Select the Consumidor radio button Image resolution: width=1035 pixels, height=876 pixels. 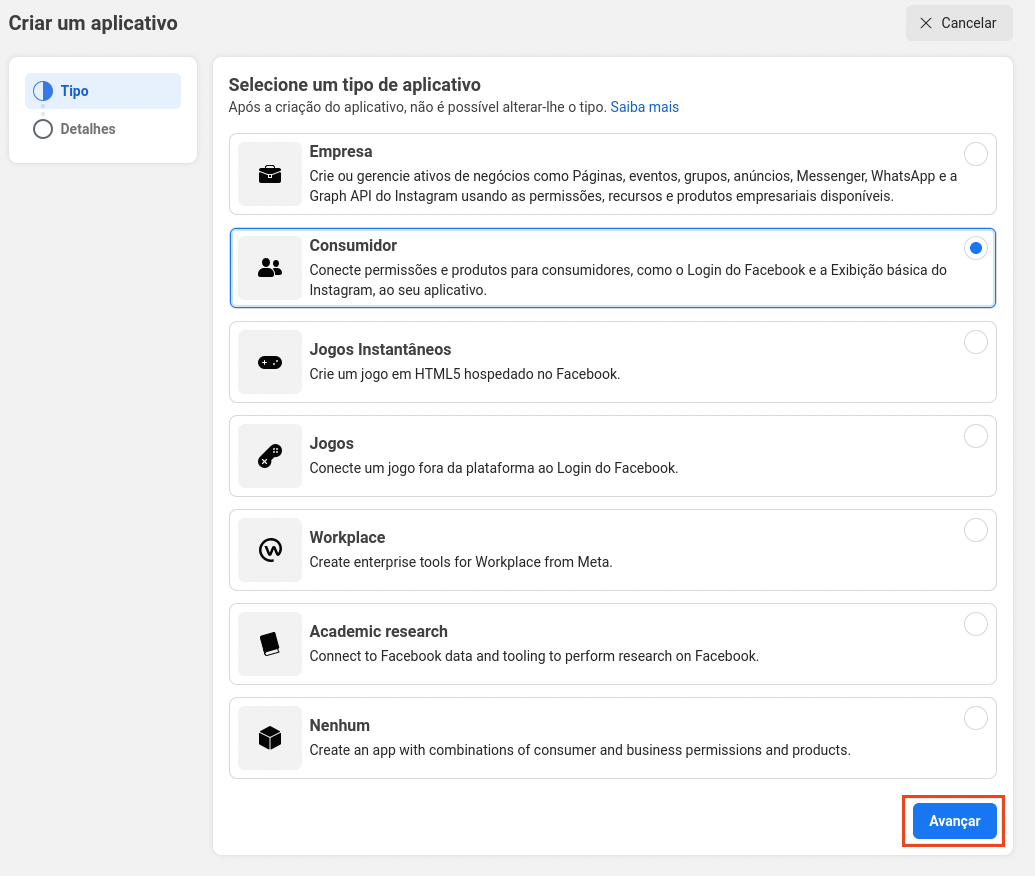click(976, 248)
